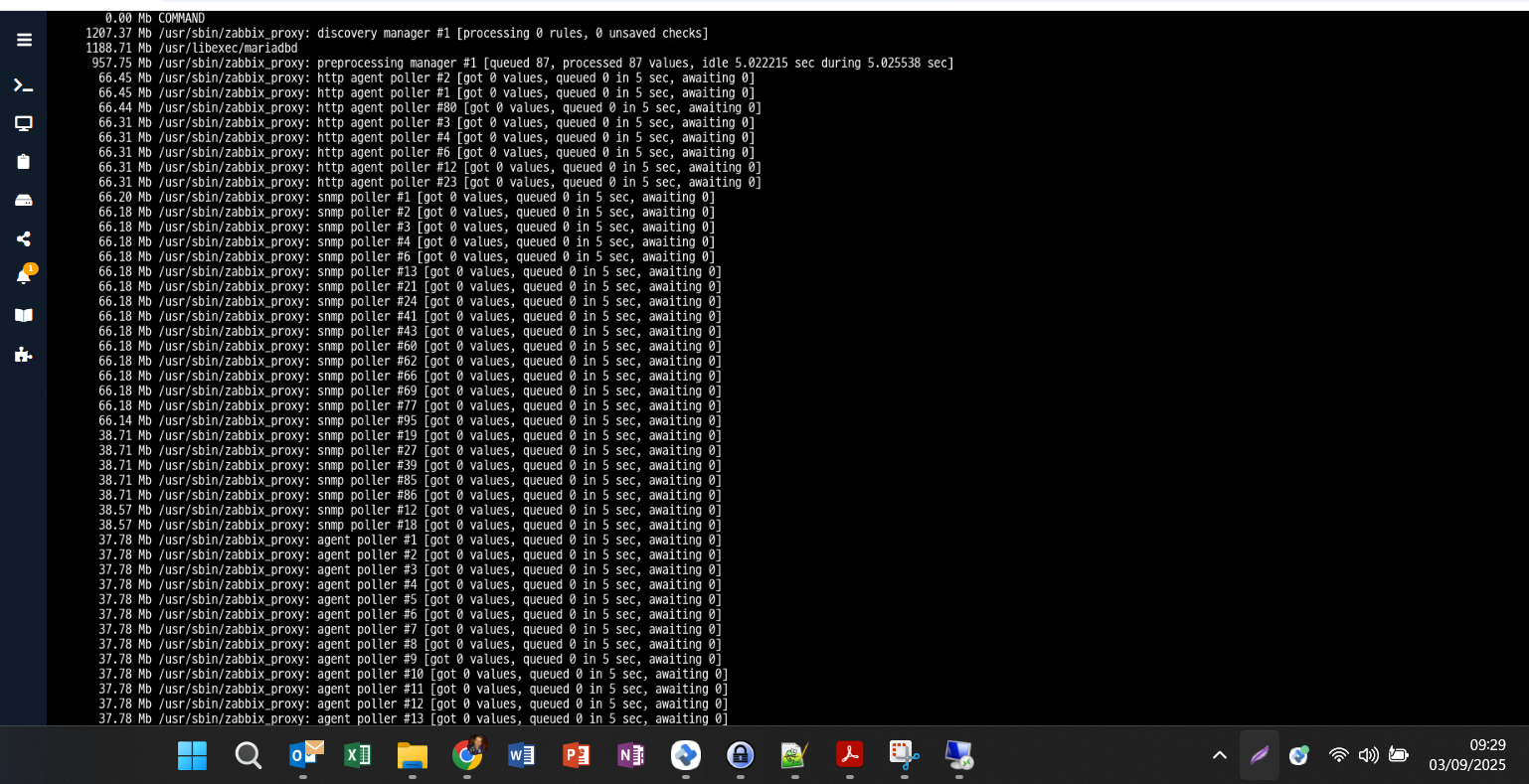Open Wi-Fi network settings in tray

[1339, 755]
